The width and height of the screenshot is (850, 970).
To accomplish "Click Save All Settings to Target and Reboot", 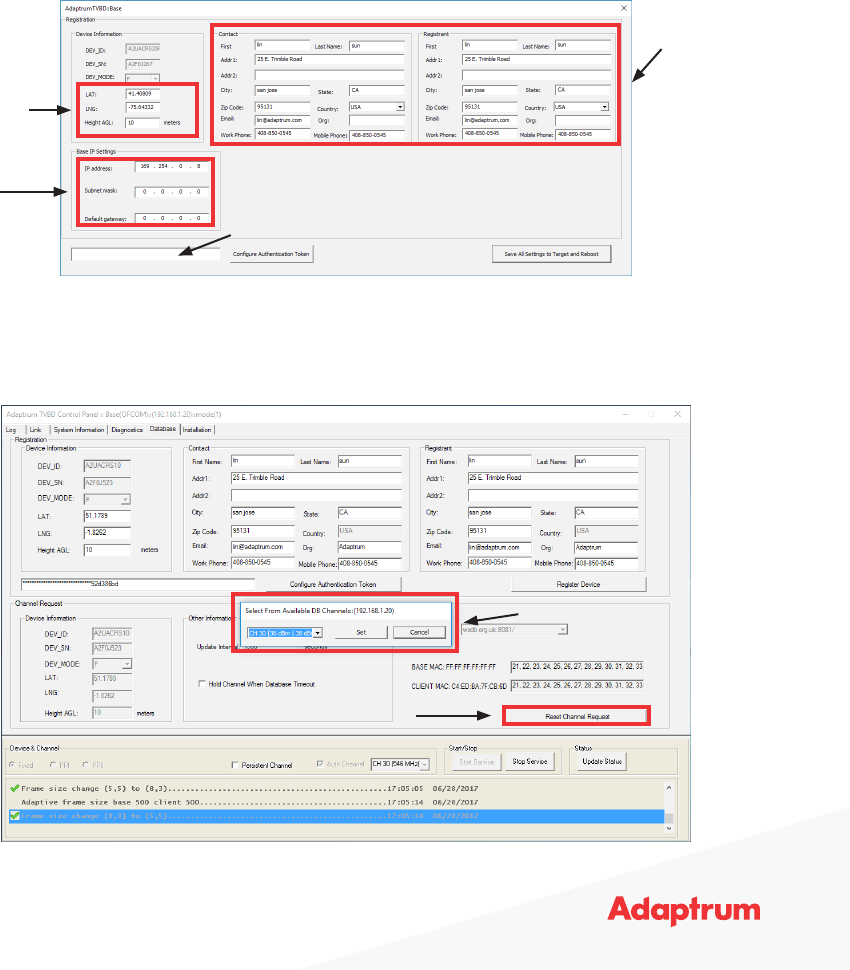I will pos(551,254).
